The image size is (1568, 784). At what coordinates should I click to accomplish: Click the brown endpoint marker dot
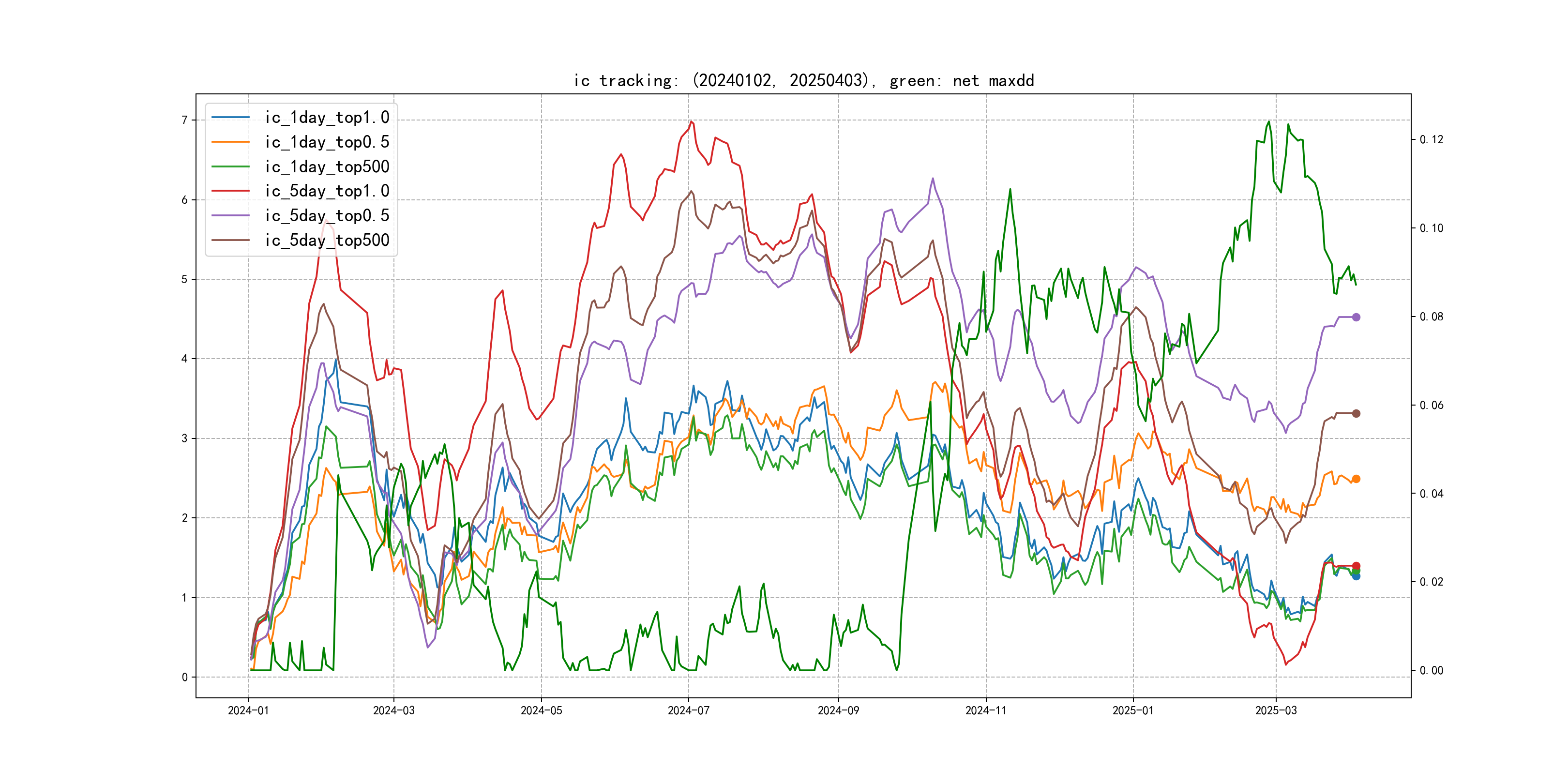click(1356, 413)
